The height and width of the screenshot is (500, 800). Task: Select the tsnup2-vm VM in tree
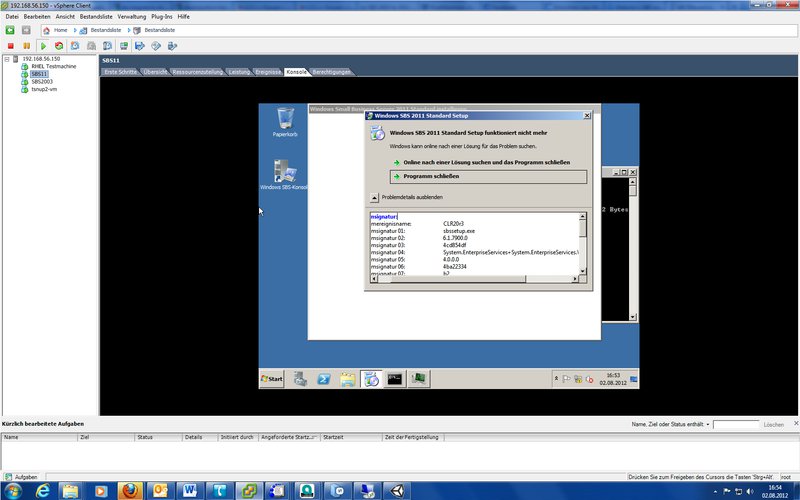(44, 89)
